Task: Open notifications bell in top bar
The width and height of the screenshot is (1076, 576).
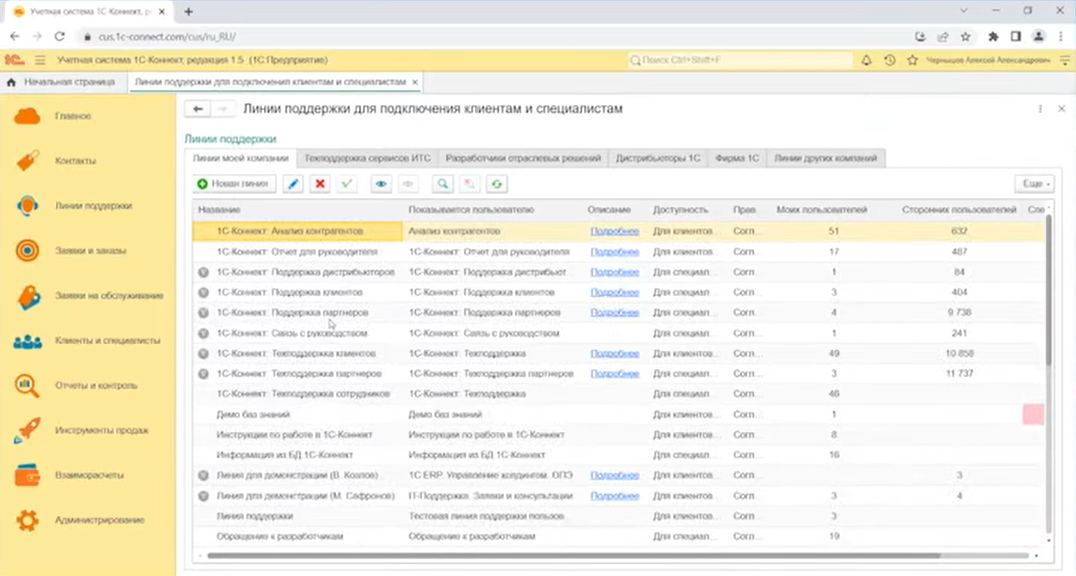Action: (x=867, y=61)
